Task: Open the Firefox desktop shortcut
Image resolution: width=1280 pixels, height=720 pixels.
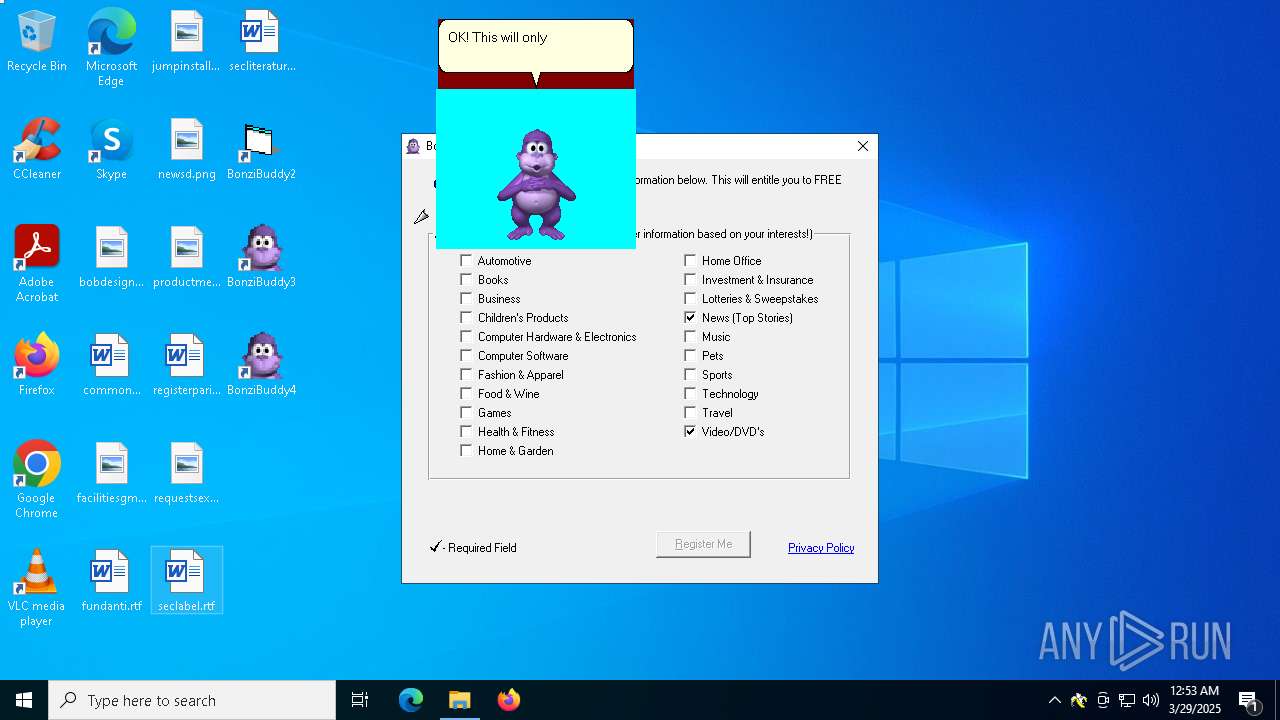Action: (37, 366)
